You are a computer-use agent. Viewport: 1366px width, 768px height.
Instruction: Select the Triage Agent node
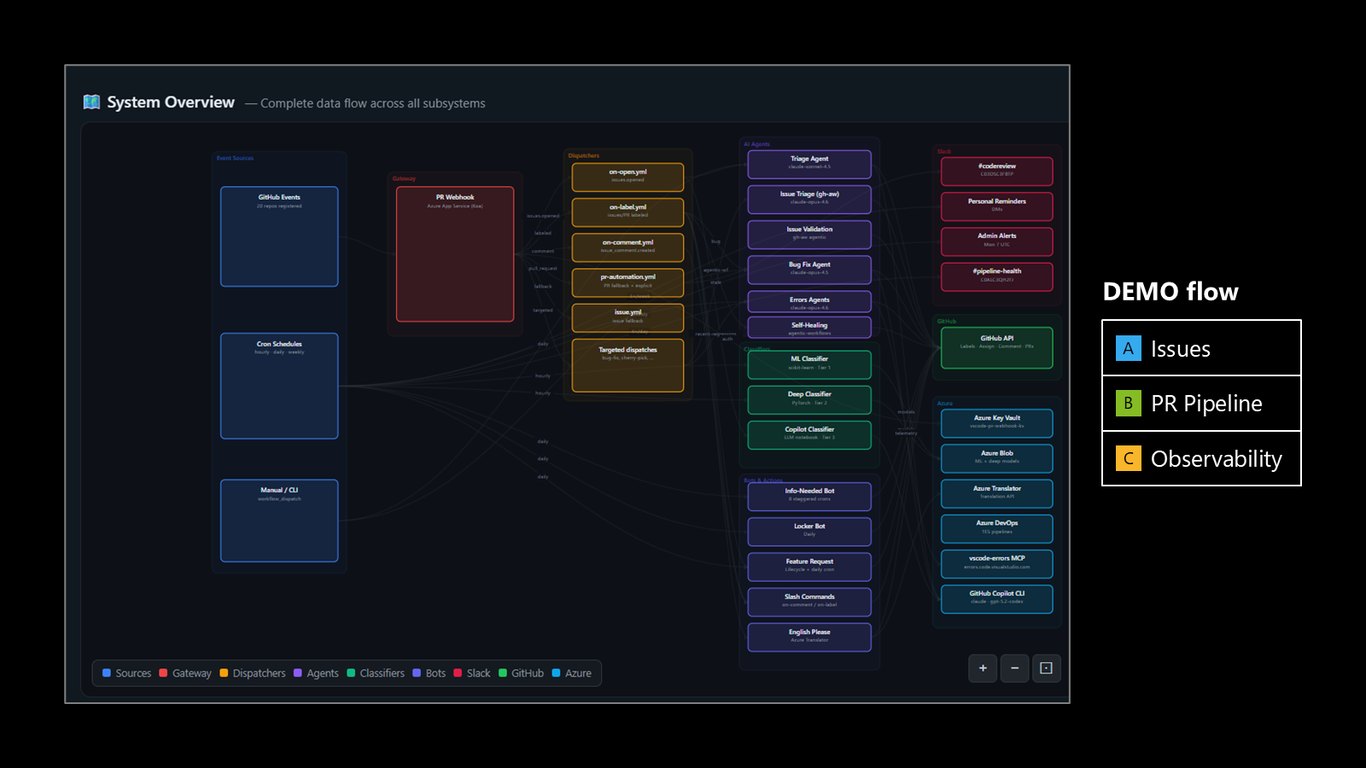809,164
